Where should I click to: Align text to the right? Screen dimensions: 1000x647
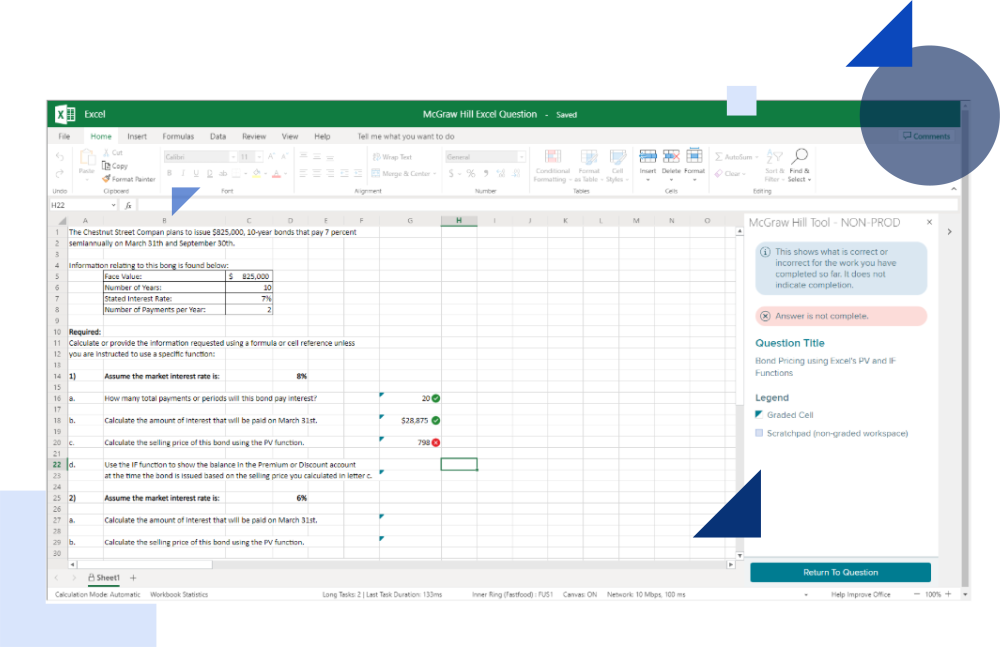330,174
